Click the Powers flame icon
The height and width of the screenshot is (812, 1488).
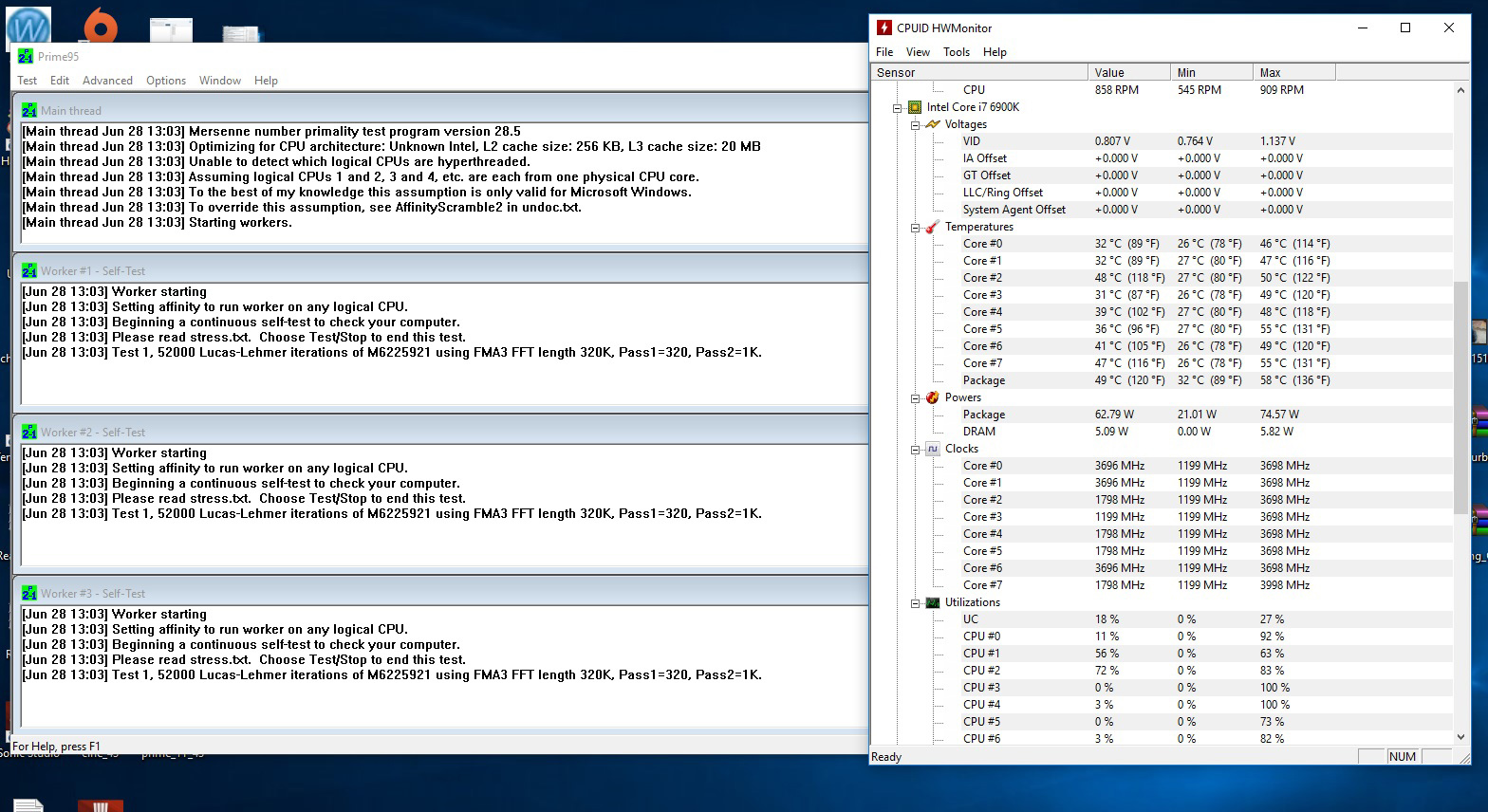(x=932, y=397)
